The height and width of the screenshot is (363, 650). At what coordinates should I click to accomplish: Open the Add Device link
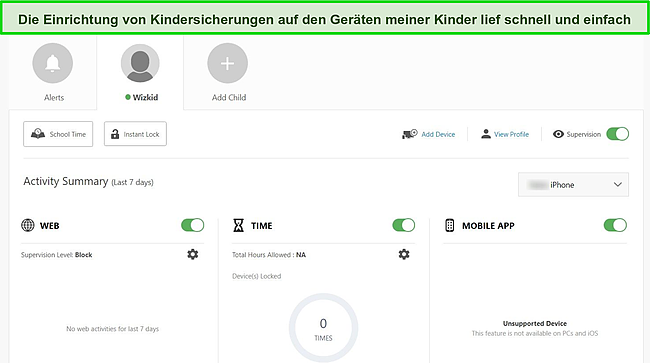click(438, 134)
